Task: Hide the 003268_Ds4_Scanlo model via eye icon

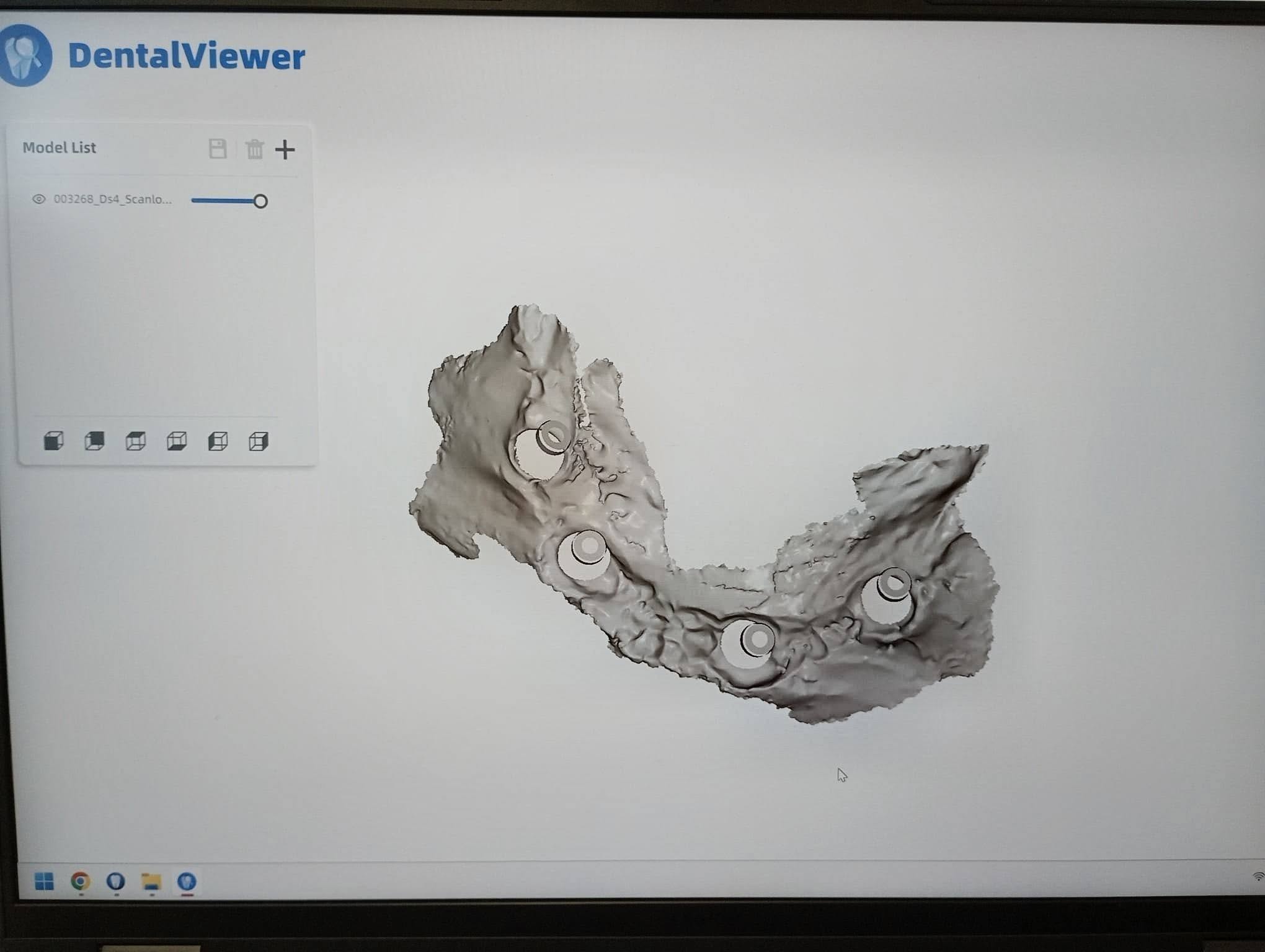Action: (x=38, y=199)
